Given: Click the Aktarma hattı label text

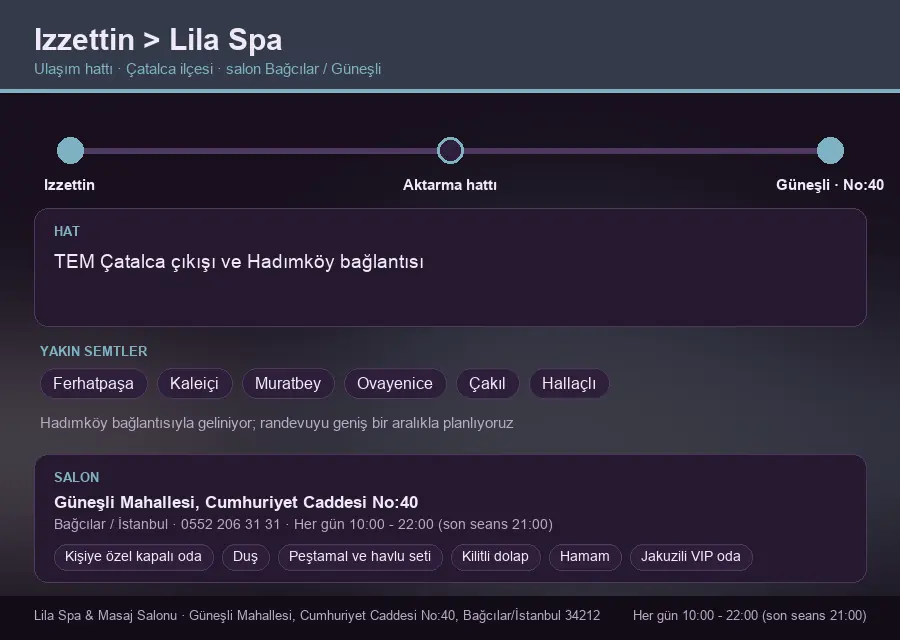Looking at the screenshot, I should click(450, 185).
